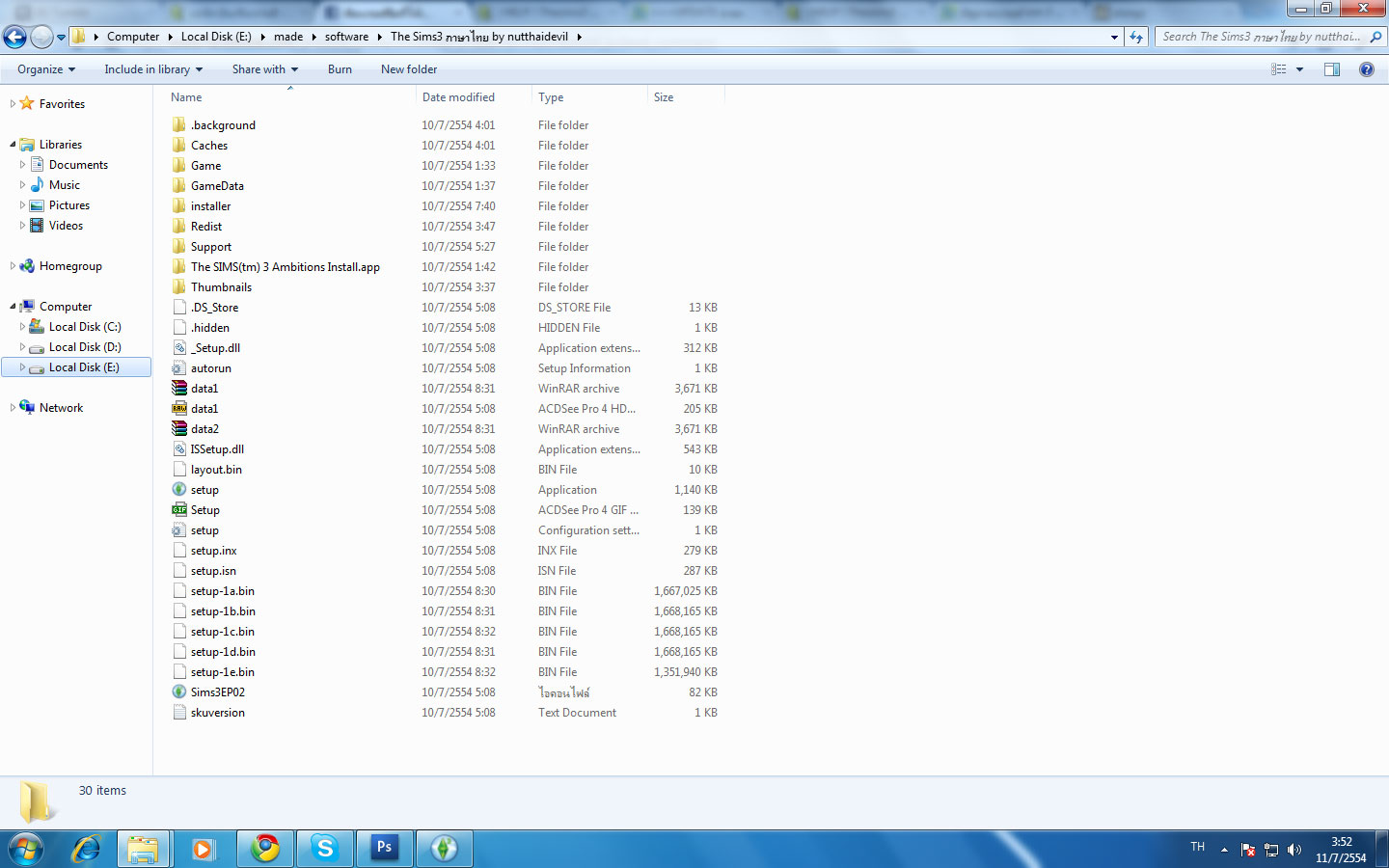Launch Internet Explorer from the taskbar
1389x868 pixels.
pyautogui.click(x=86, y=849)
